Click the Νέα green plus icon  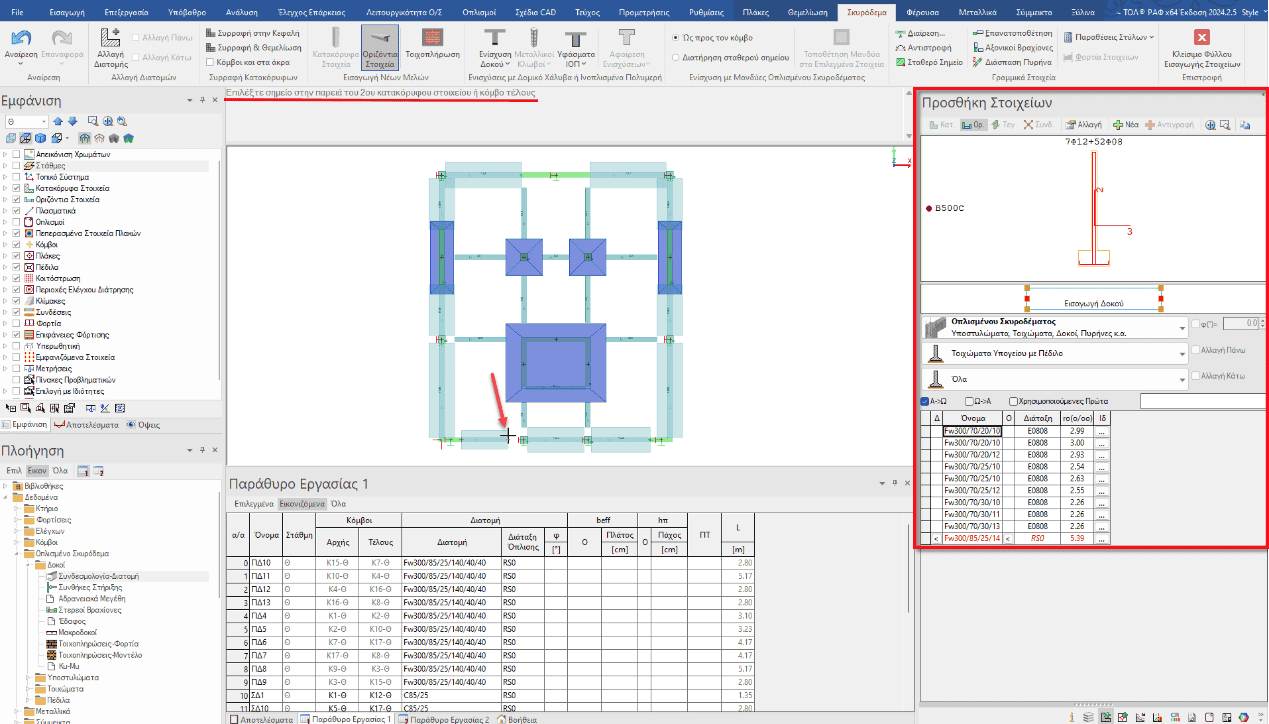tap(1126, 125)
